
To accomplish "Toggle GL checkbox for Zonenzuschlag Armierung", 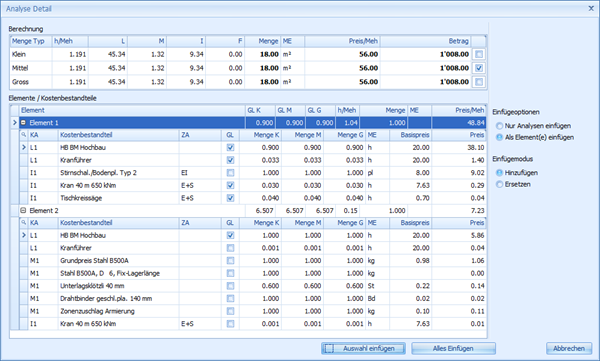I will pyautogui.click(x=230, y=311).
